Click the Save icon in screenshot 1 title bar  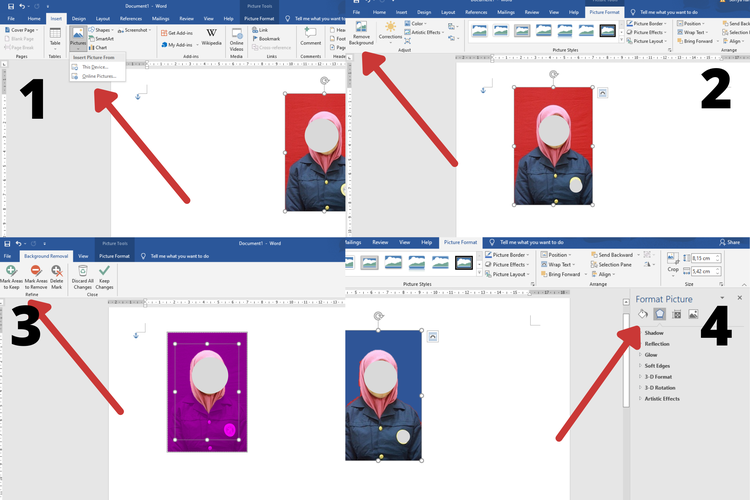click(11, 6)
